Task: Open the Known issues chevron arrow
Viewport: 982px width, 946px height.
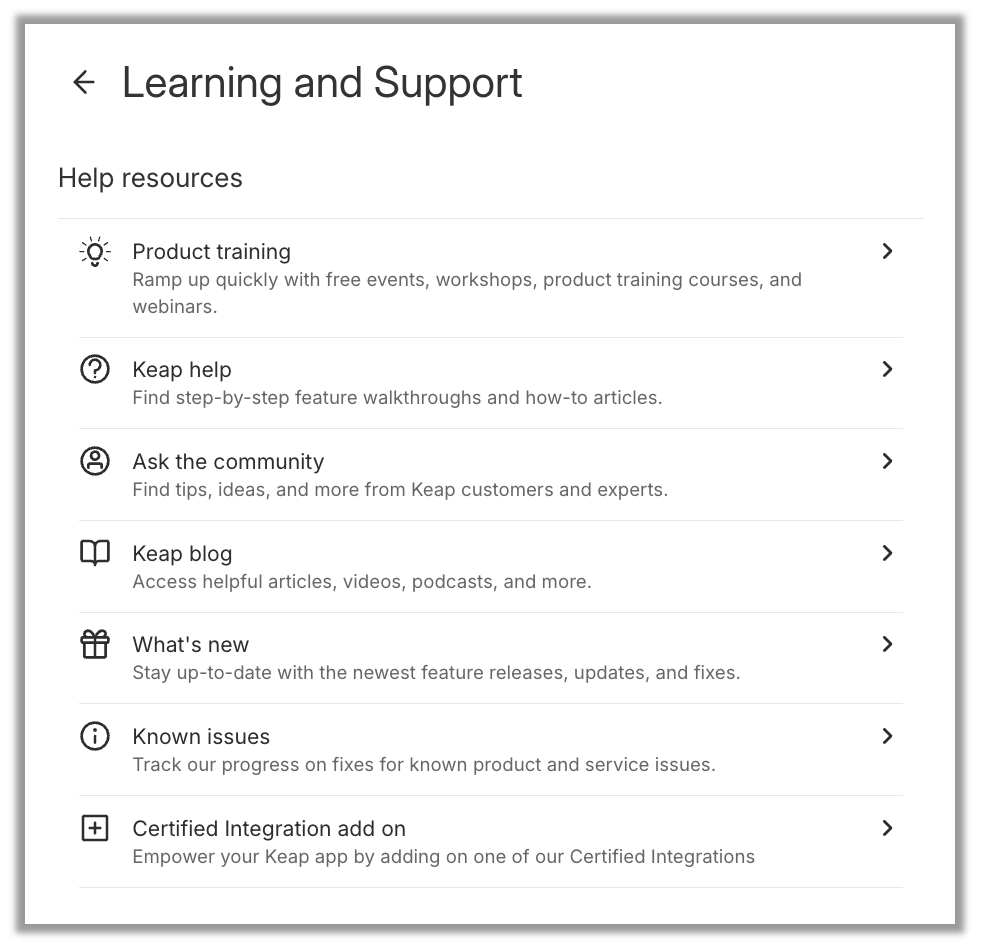Action: tap(887, 736)
